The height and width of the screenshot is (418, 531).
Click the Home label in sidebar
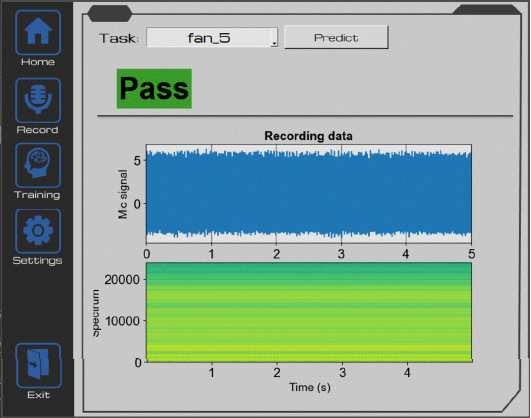(38, 62)
